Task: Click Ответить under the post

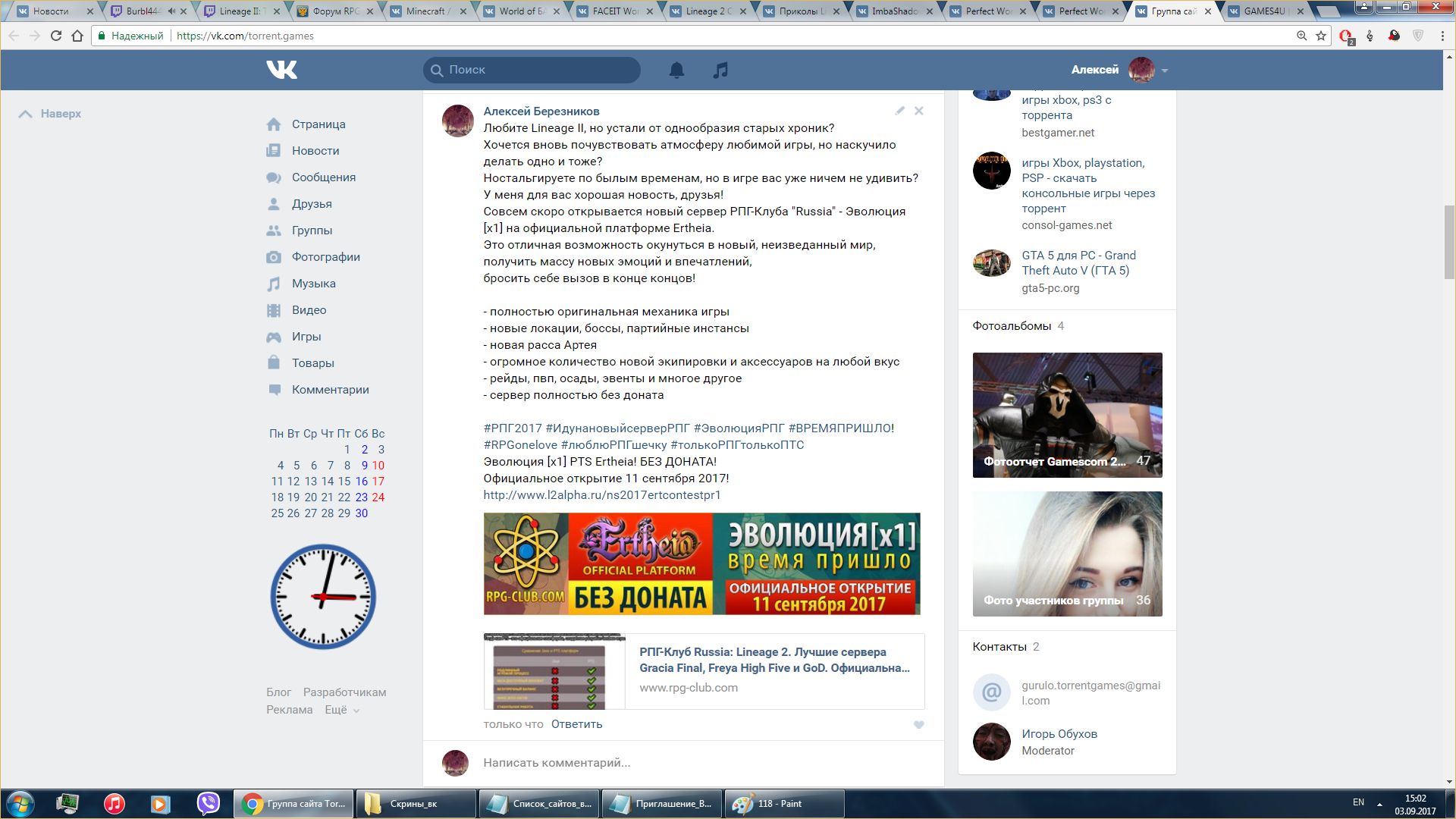Action: tap(576, 724)
